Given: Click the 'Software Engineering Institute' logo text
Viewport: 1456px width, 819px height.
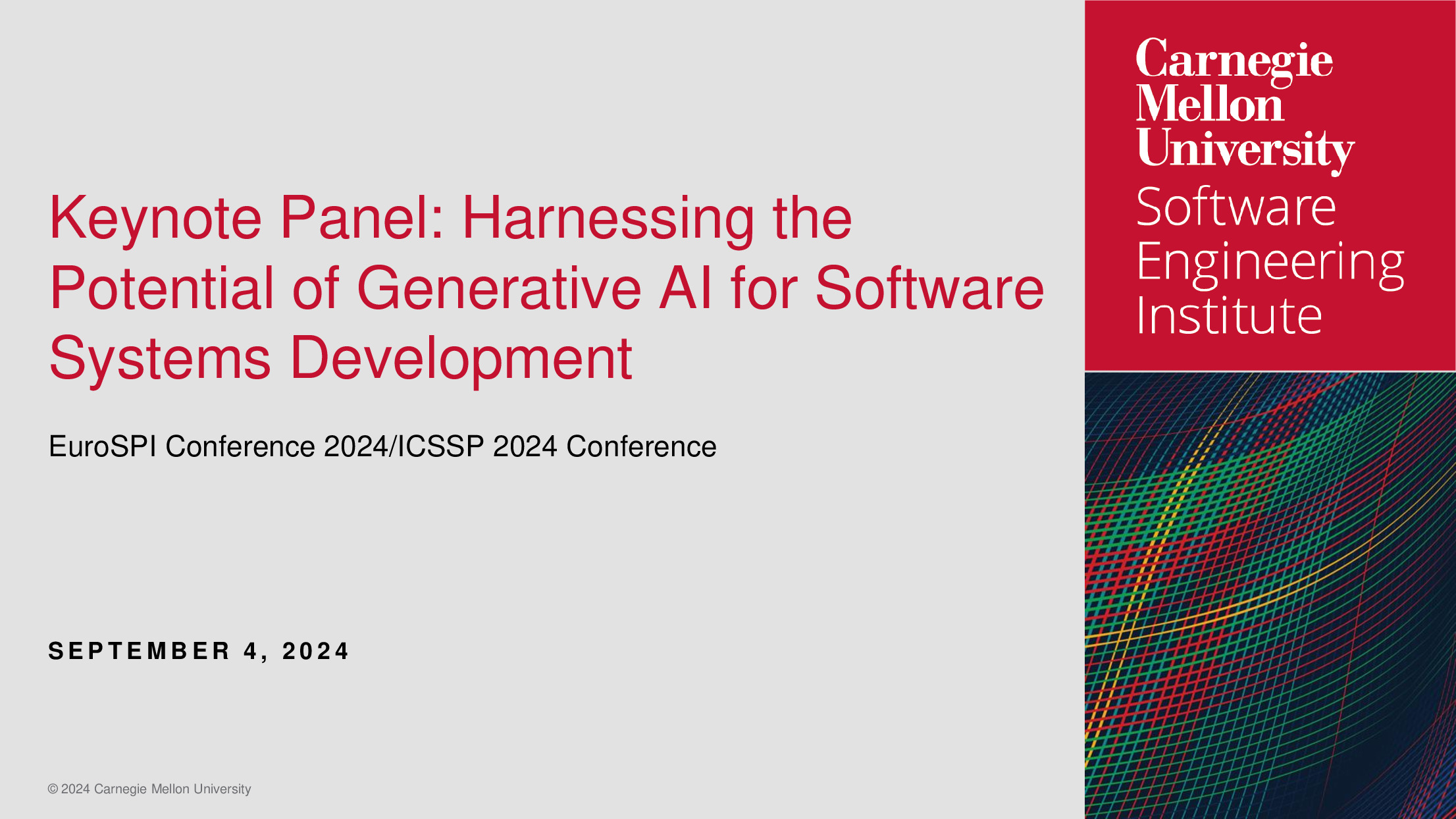Looking at the screenshot, I should [x=1270, y=261].
